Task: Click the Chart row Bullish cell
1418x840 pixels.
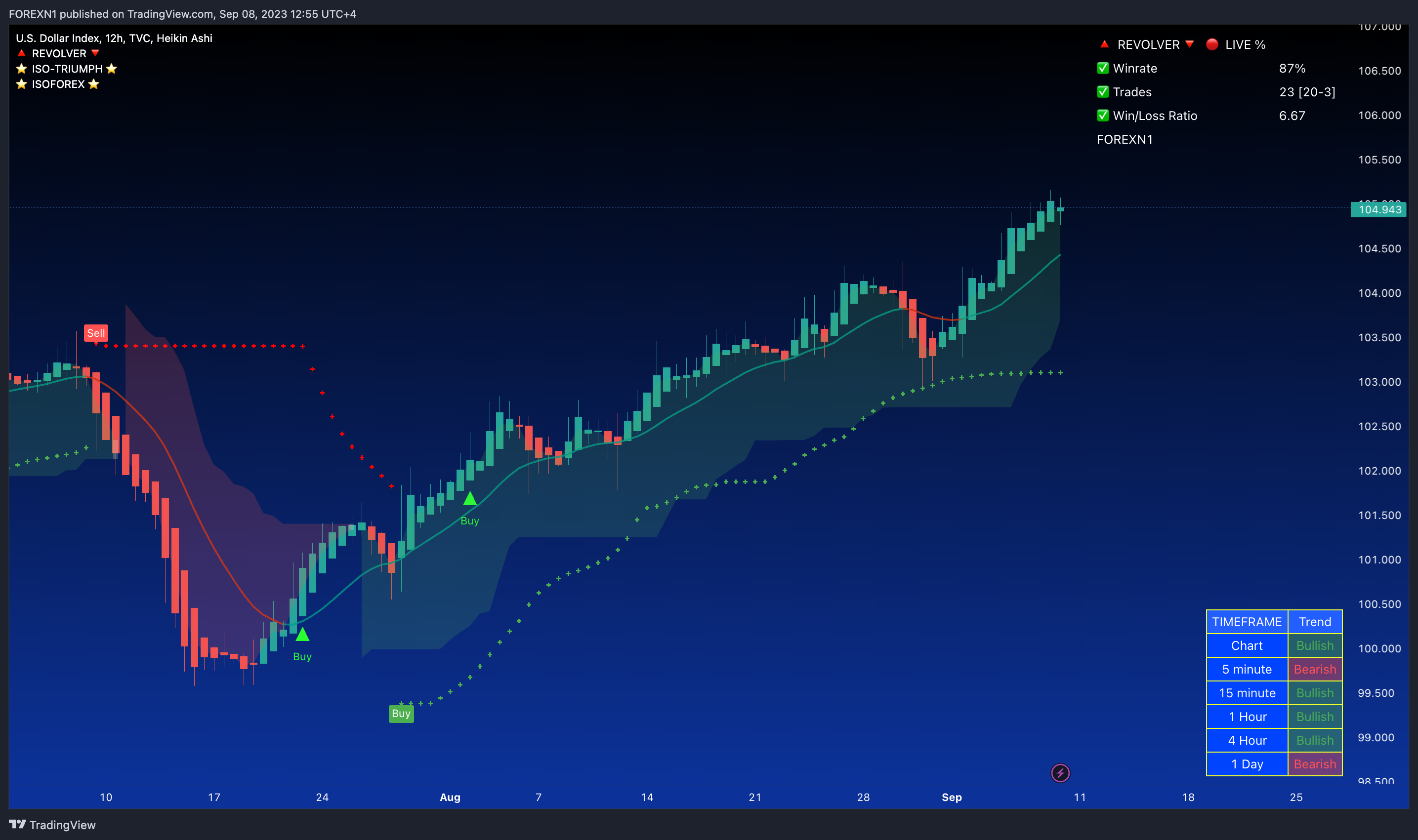Action: coord(1315,645)
